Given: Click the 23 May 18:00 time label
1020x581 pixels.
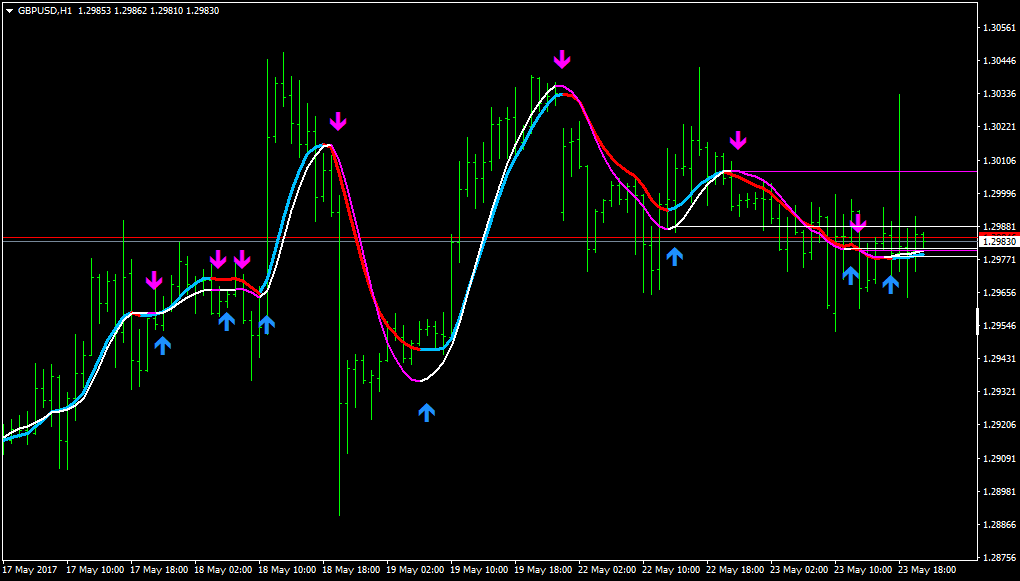Looking at the screenshot, I should tap(927, 569).
